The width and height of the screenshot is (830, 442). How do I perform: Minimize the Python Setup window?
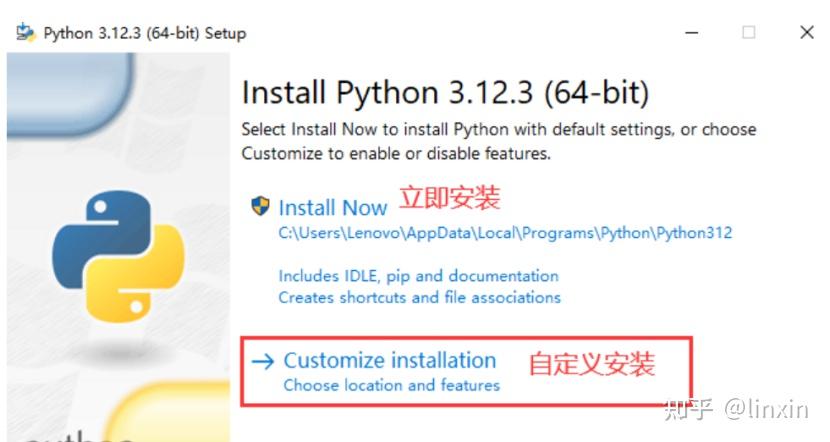[x=691, y=33]
